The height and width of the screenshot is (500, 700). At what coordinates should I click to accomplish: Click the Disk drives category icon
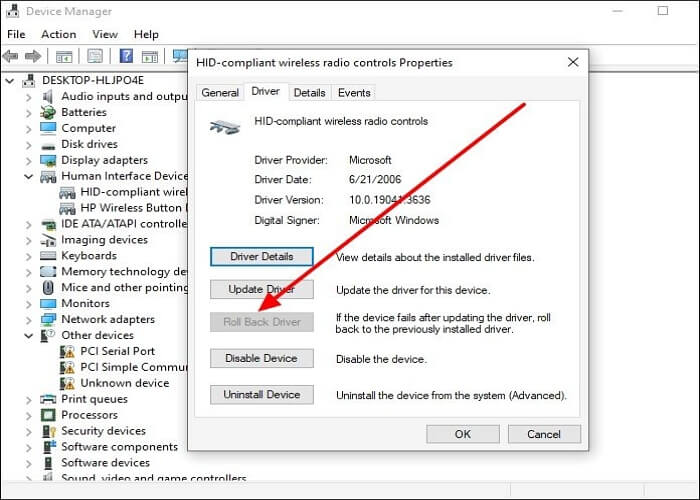48,146
